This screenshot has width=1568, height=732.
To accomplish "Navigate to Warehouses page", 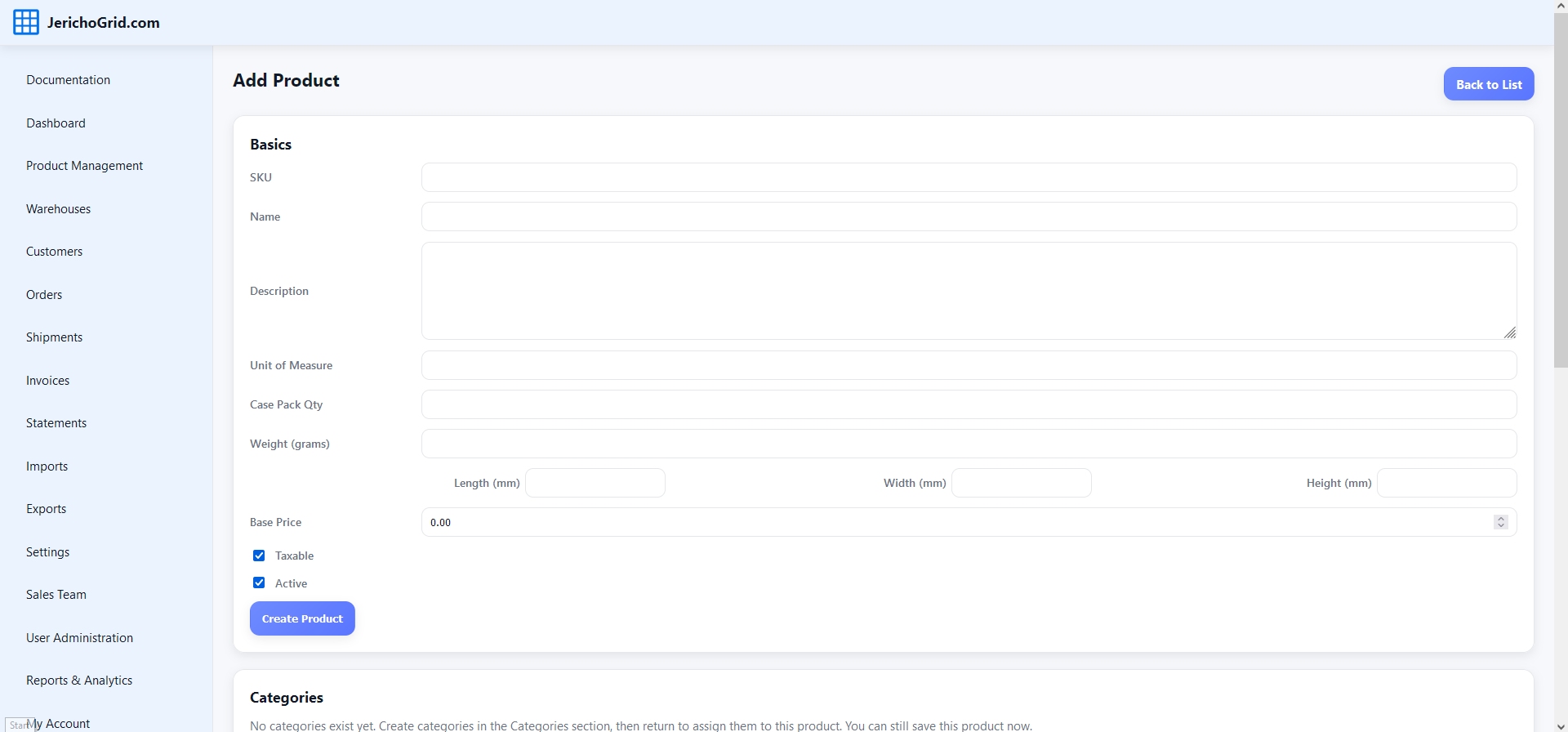I will (58, 209).
